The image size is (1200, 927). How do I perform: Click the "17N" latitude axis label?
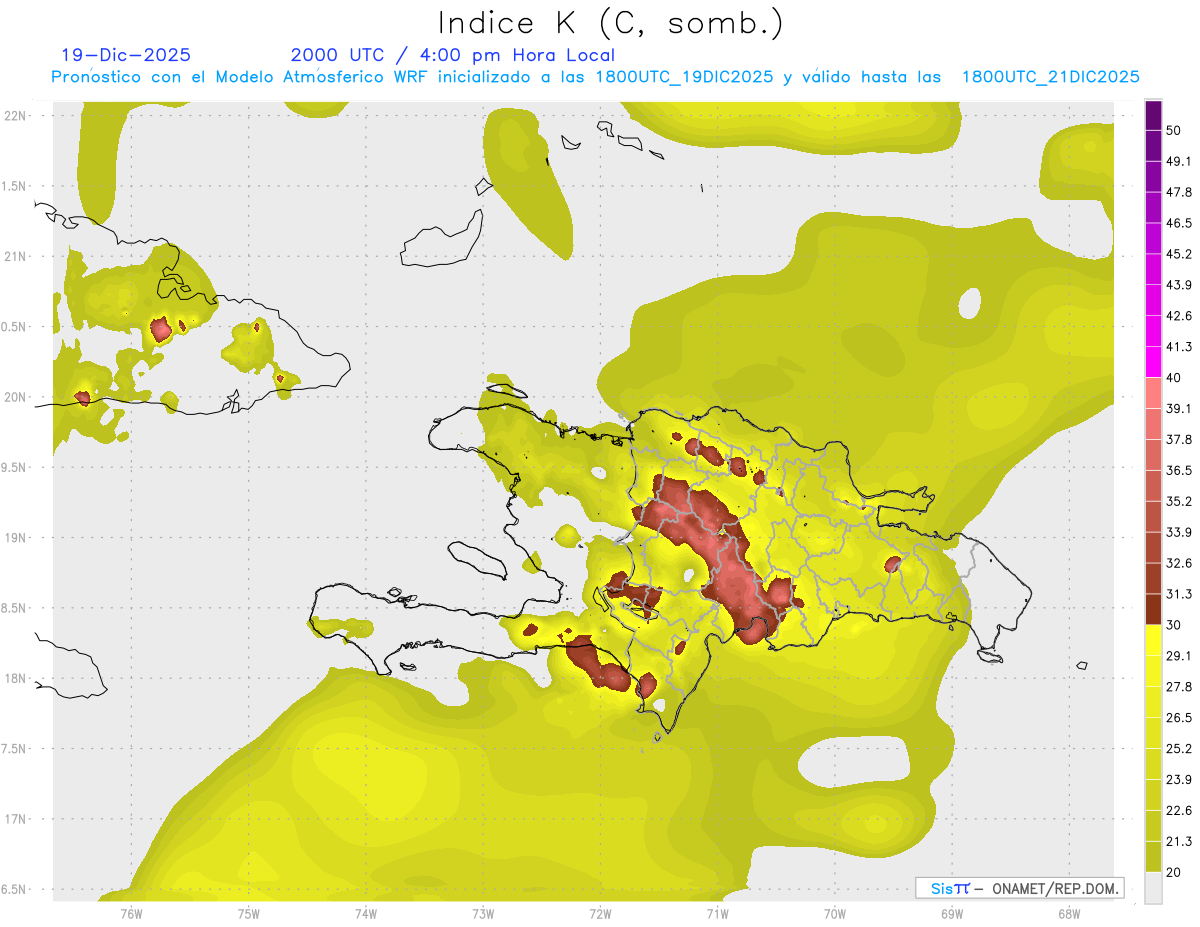[x=14, y=819]
